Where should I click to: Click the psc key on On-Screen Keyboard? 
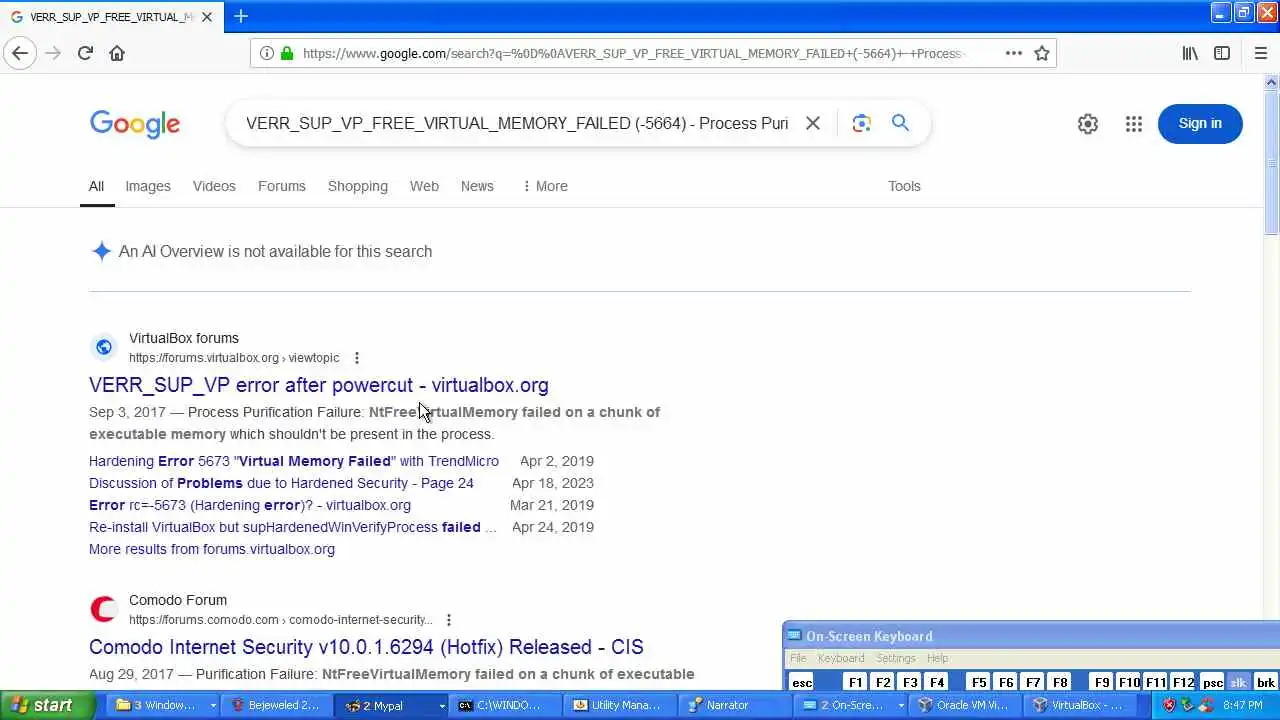click(x=1212, y=682)
